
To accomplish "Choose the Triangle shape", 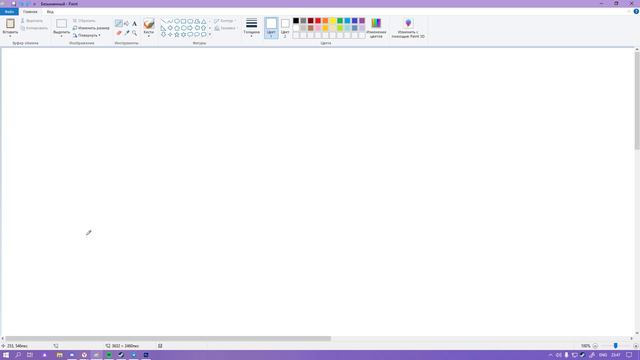I will click(x=204, y=21).
